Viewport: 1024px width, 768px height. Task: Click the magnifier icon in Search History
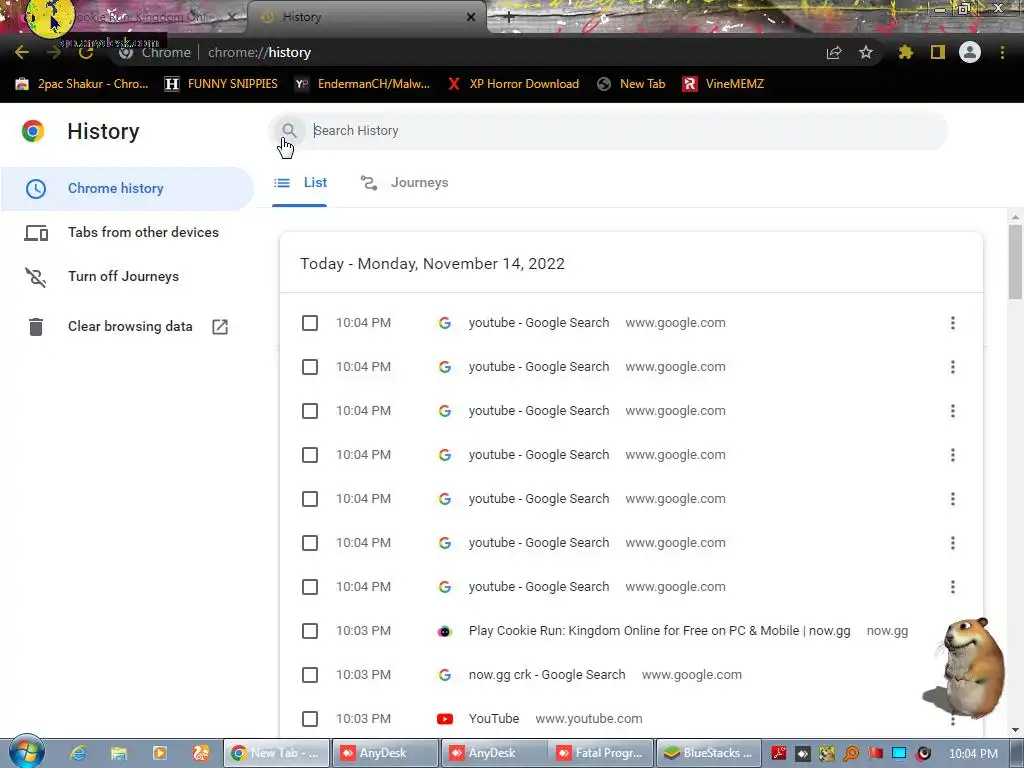289,130
